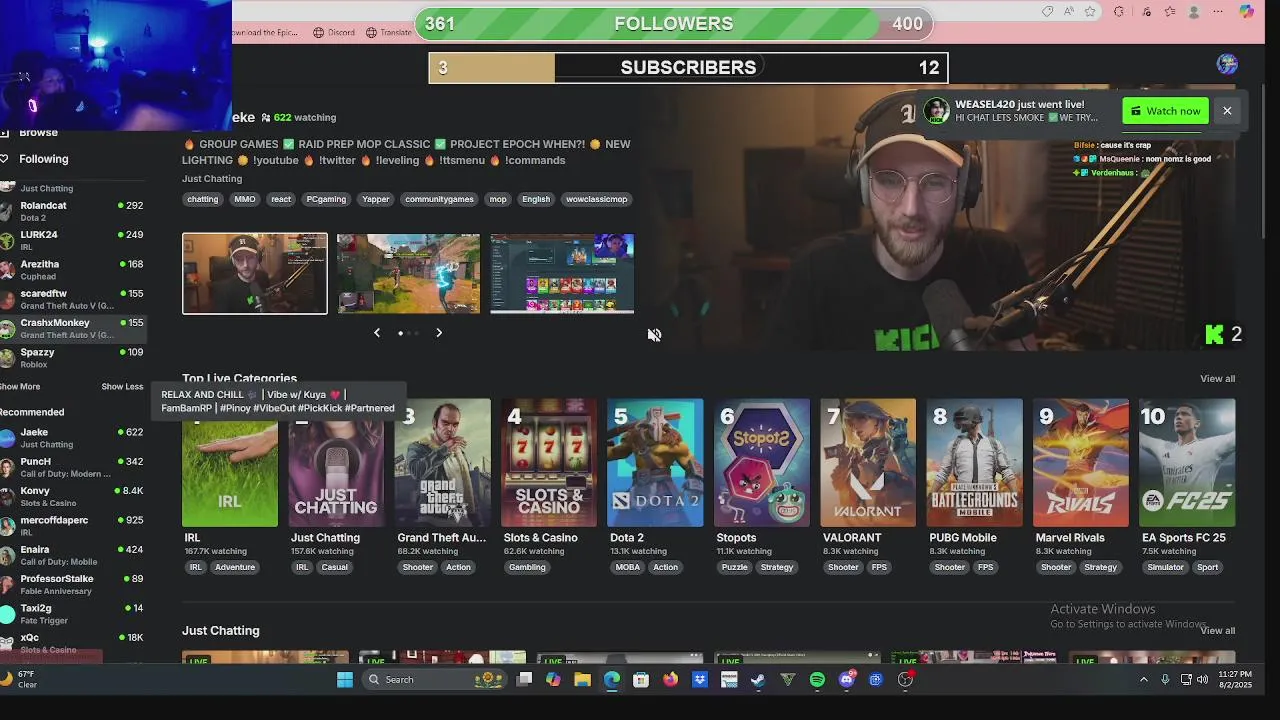Show hidden system tray icons chevron
This screenshot has width=1280, height=720.
(x=1144, y=680)
